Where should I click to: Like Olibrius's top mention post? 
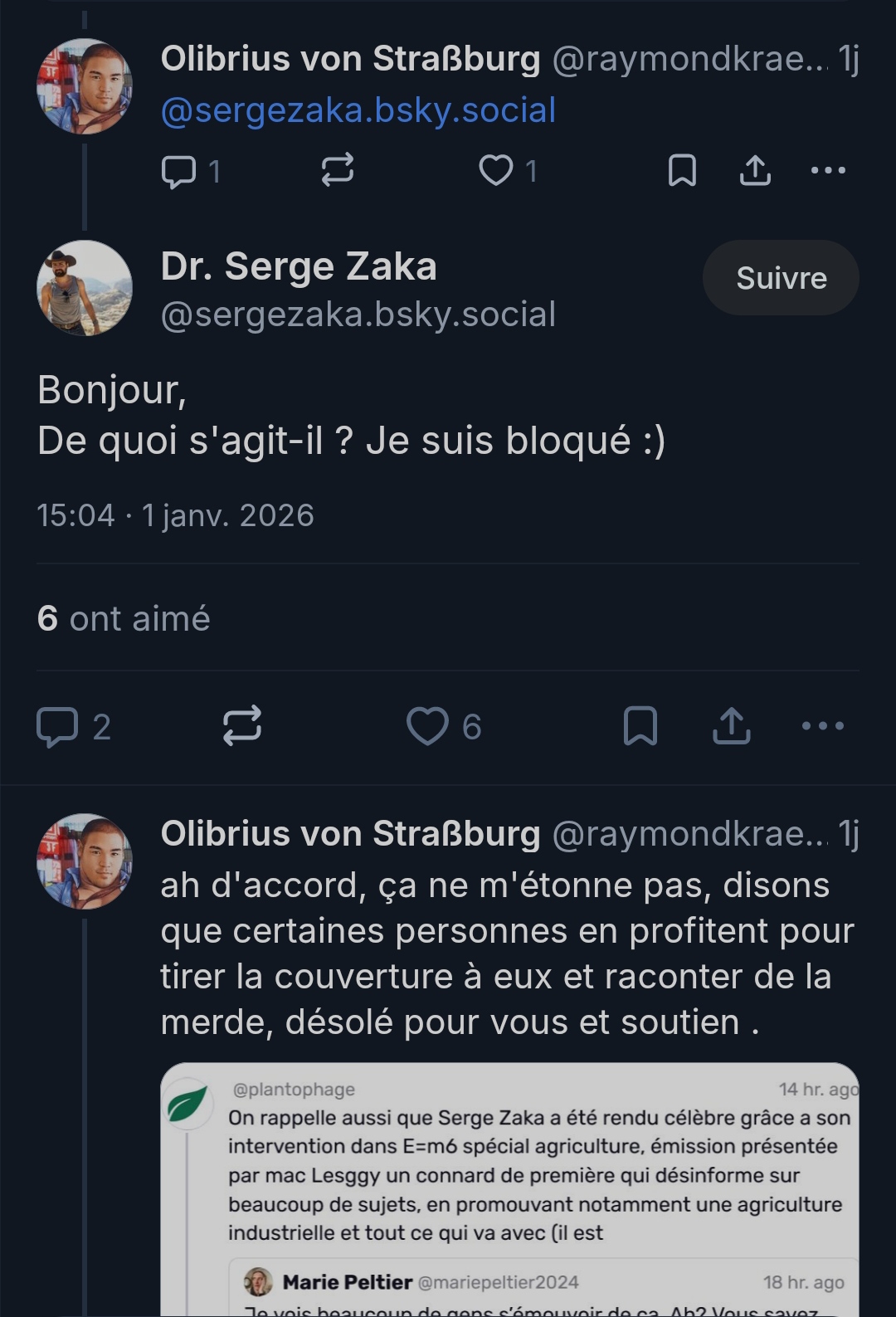tap(496, 170)
